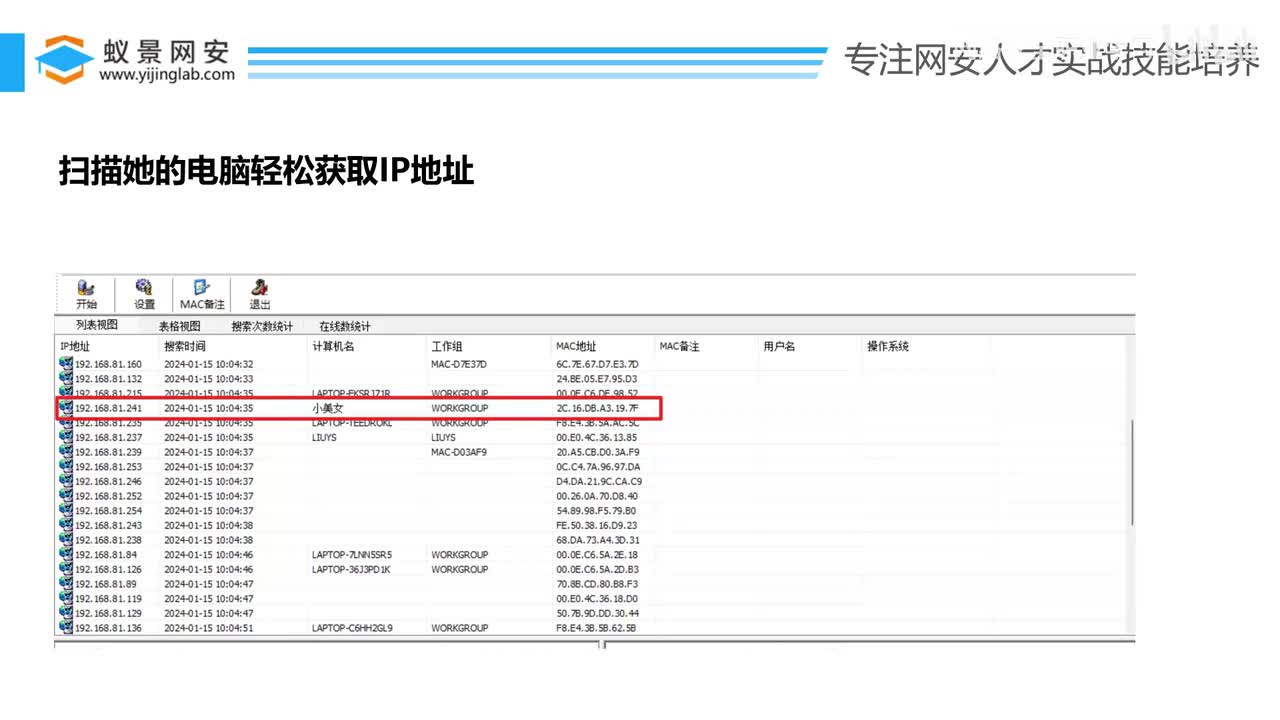Open the 设置 settings tool
The width and height of the screenshot is (1280, 720).
(144, 295)
